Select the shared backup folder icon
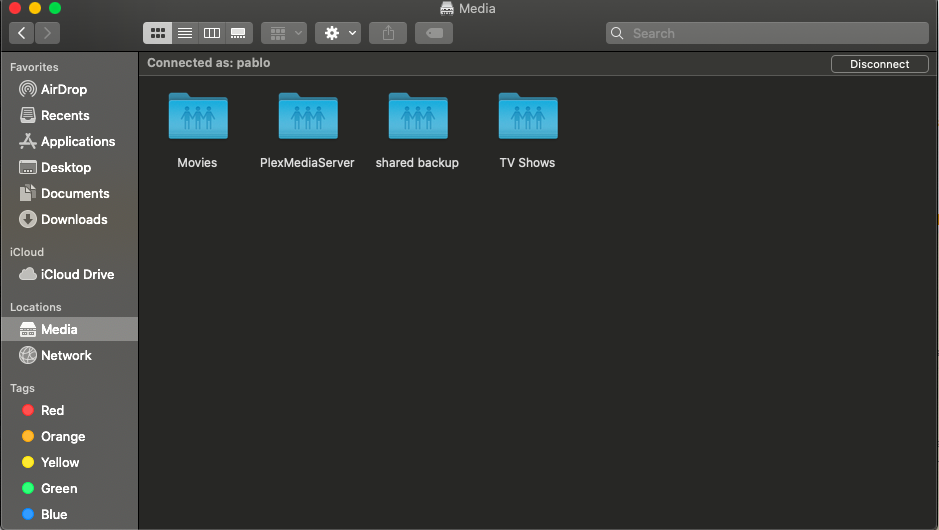The image size is (939, 530). click(418, 116)
